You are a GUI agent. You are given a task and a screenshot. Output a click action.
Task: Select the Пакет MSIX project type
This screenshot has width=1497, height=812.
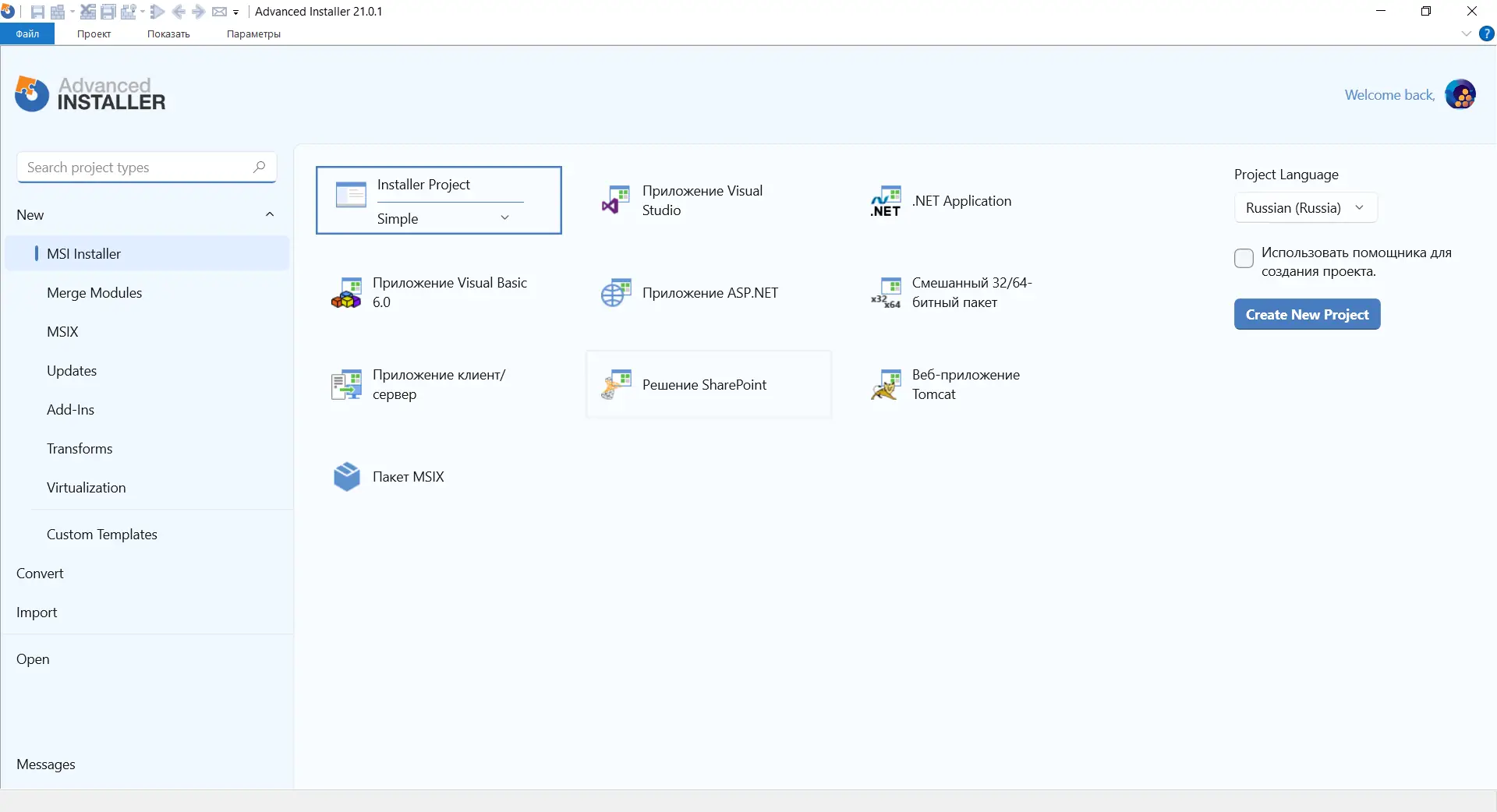point(408,476)
